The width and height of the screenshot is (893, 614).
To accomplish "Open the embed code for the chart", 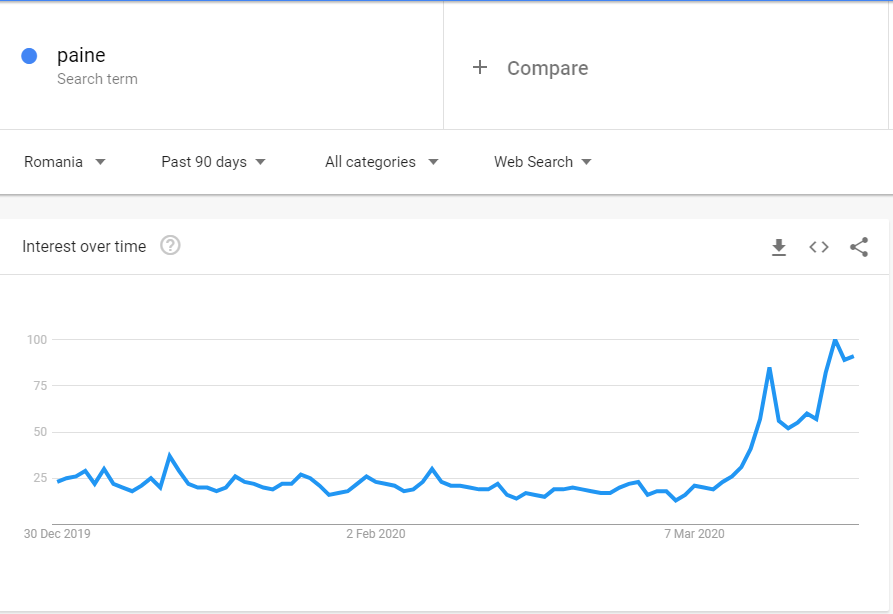I will click(x=819, y=247).
